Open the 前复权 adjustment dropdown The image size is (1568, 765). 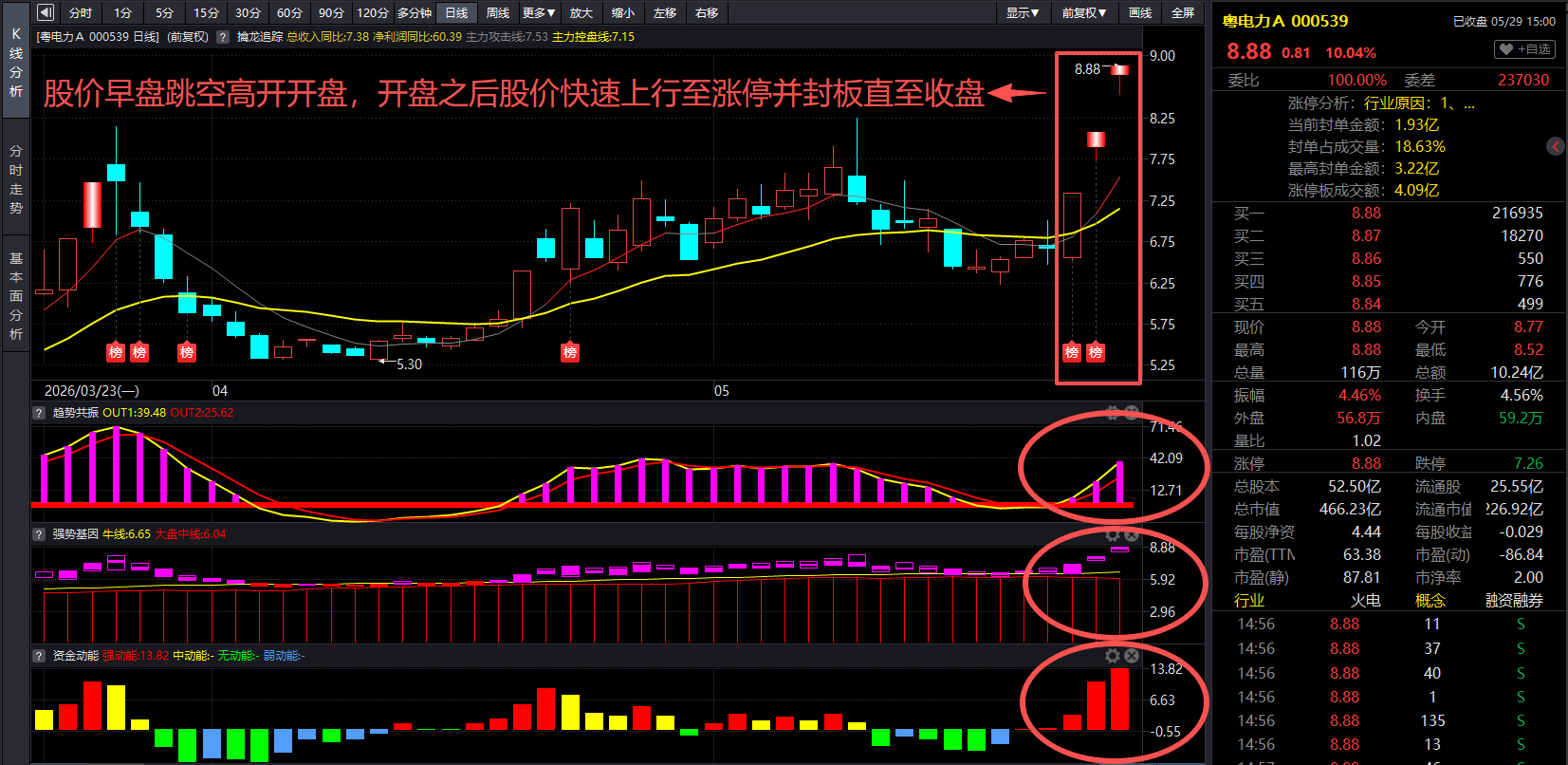pyautogui.click(x=1084, y=12)
